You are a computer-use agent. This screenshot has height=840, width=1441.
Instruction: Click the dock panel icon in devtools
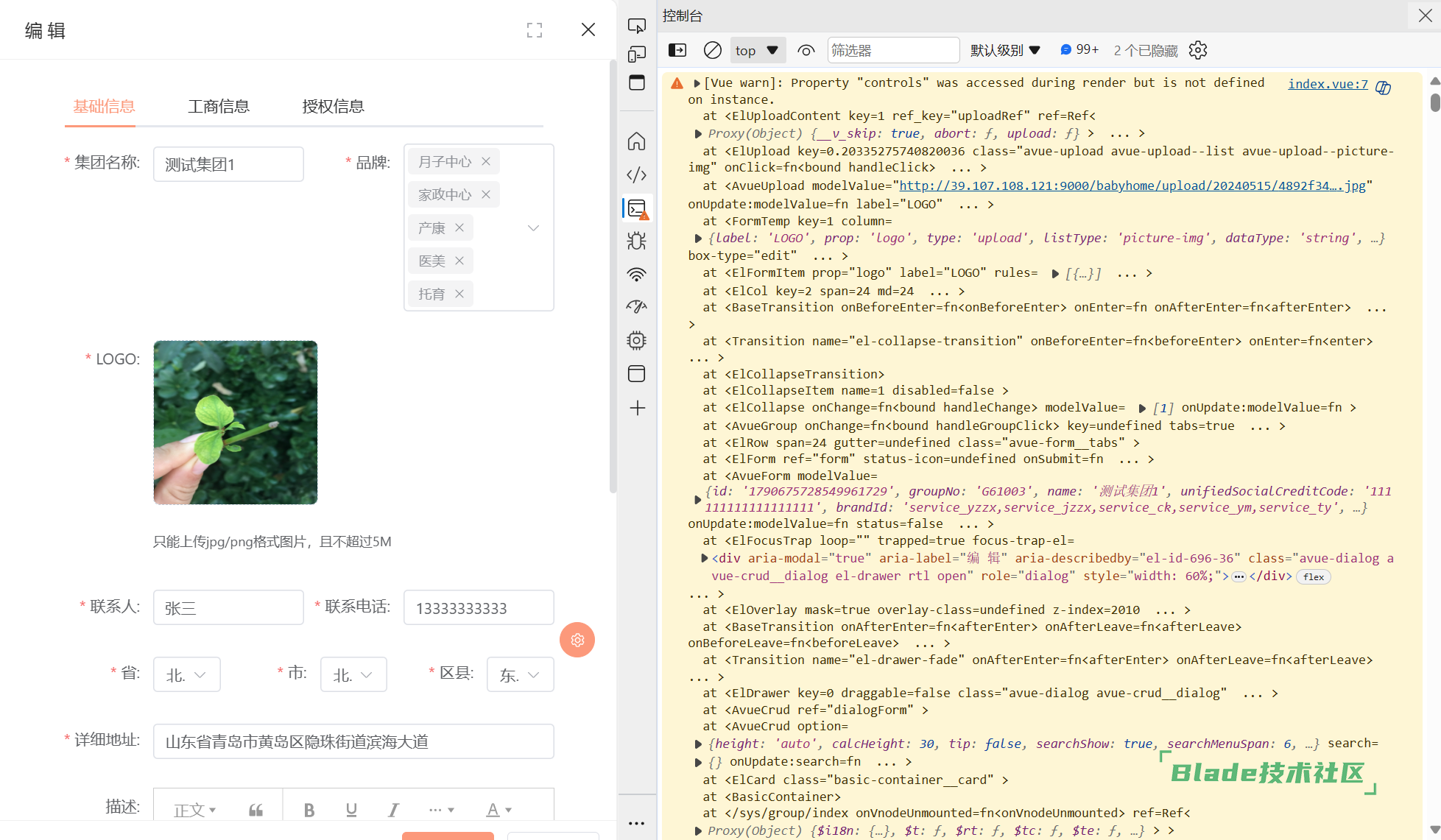[x=637, y=82]
